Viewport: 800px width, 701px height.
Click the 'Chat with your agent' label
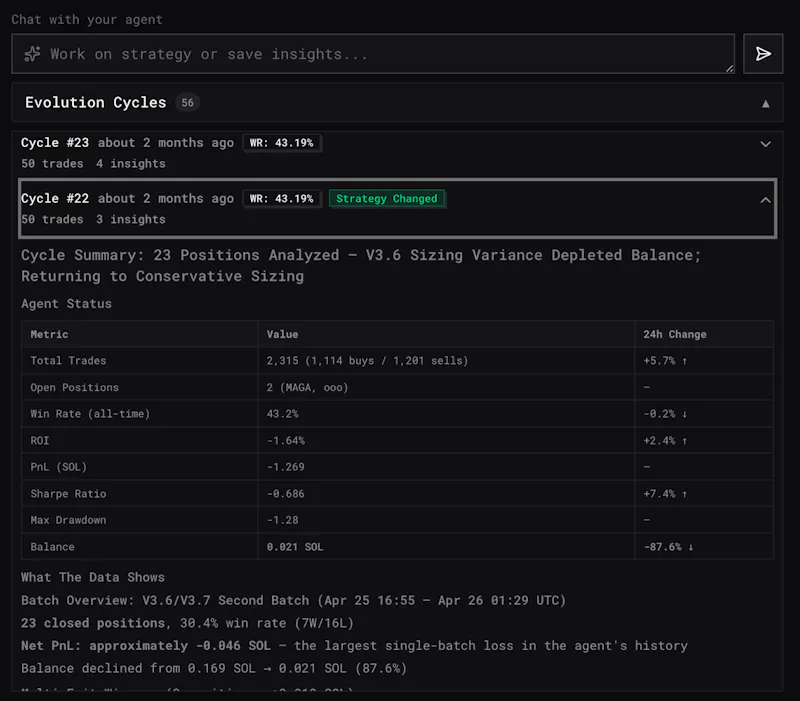[87, 19]
